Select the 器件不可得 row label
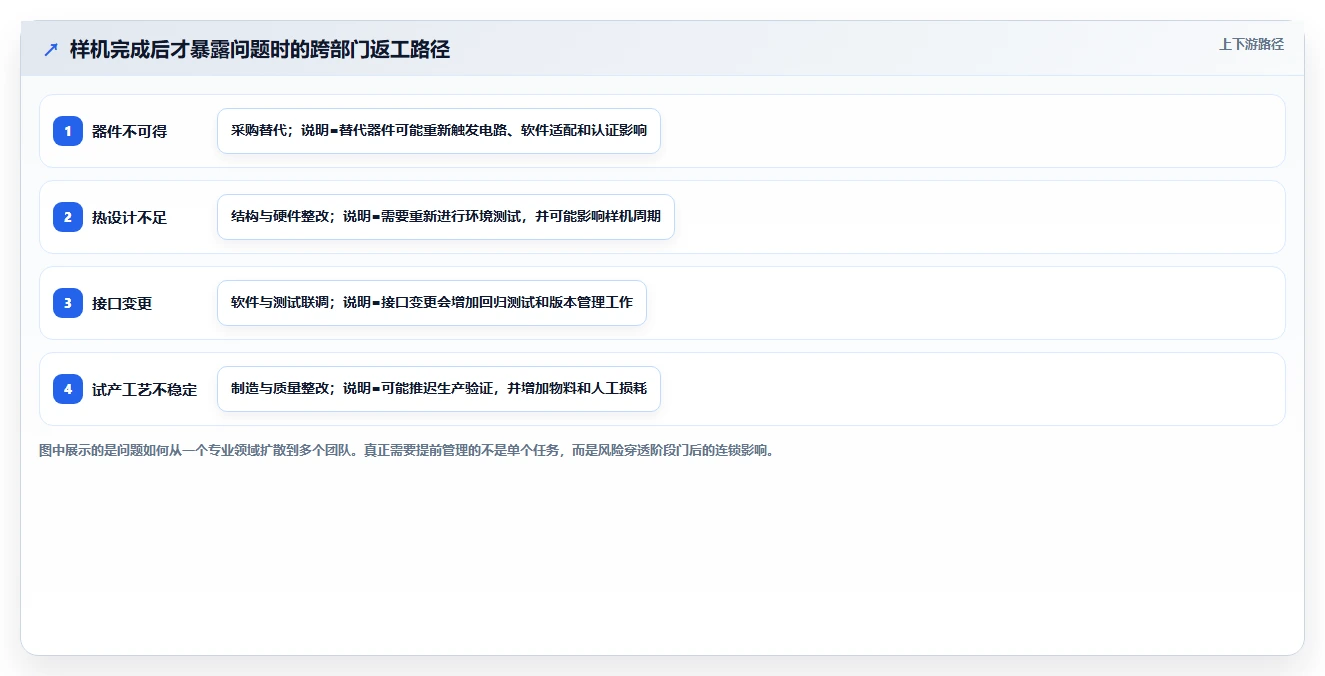The height and width of the screenshot is (676, 1325). (130, 131)
